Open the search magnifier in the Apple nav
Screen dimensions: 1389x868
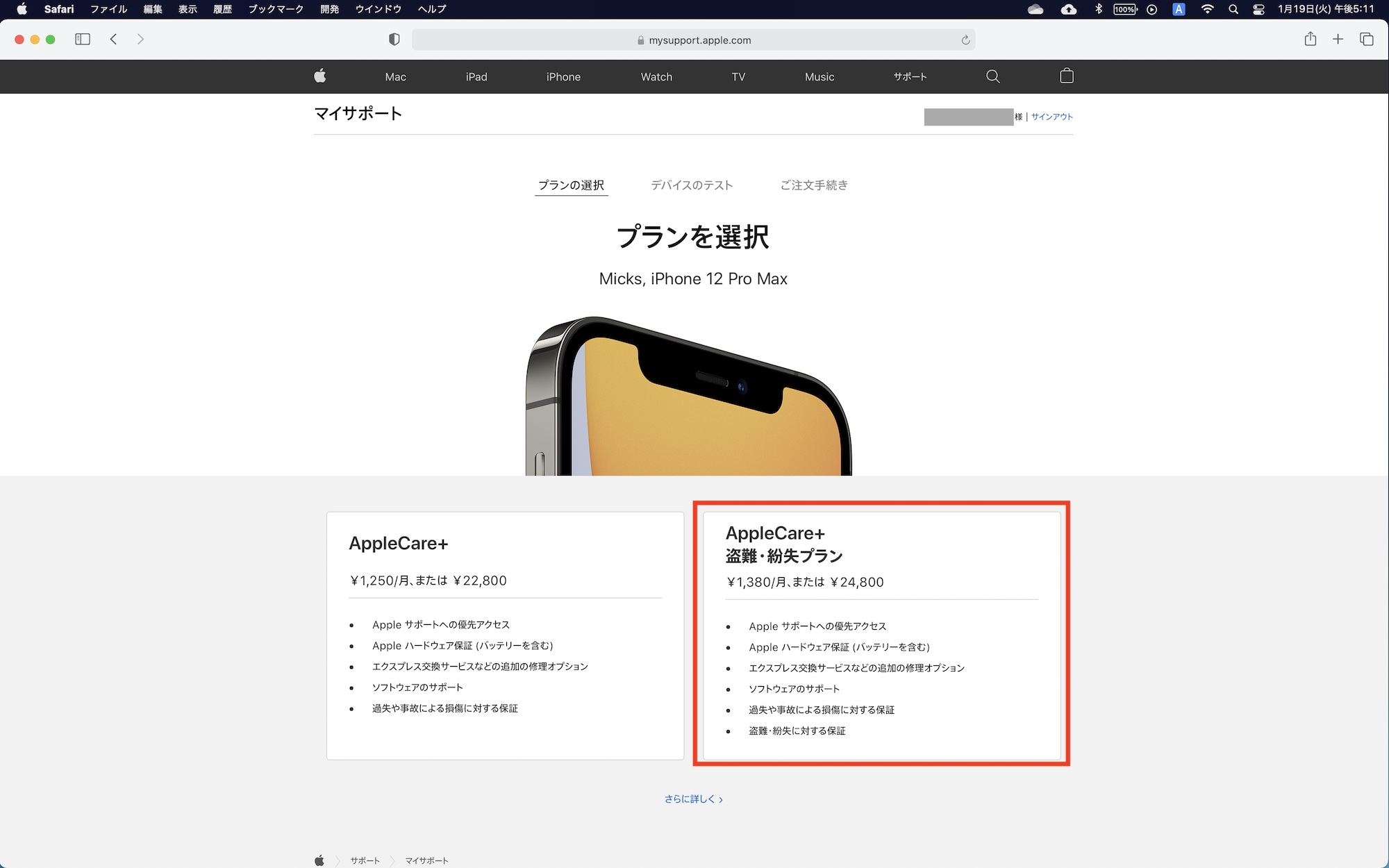(x=992, y=76)
